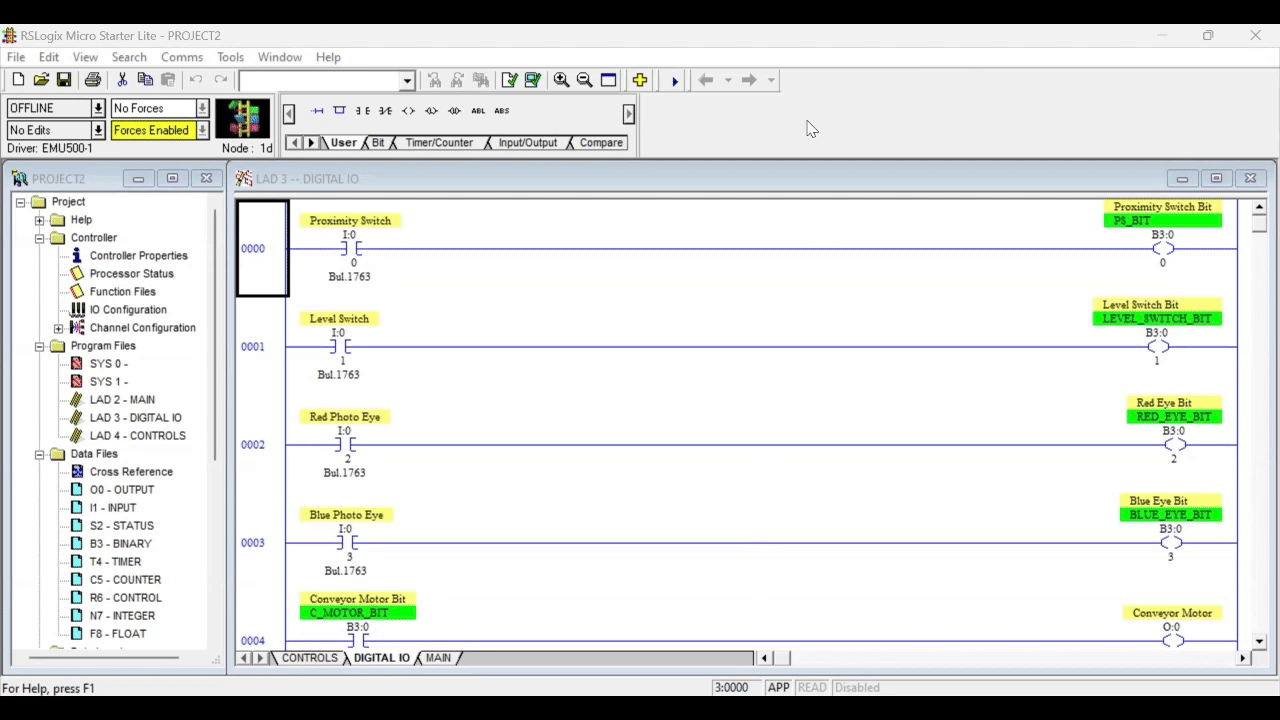This screenshot has width=1280, height=720.
Task: Click the Verify Project toolbar icon
Action: coord(533,80)
